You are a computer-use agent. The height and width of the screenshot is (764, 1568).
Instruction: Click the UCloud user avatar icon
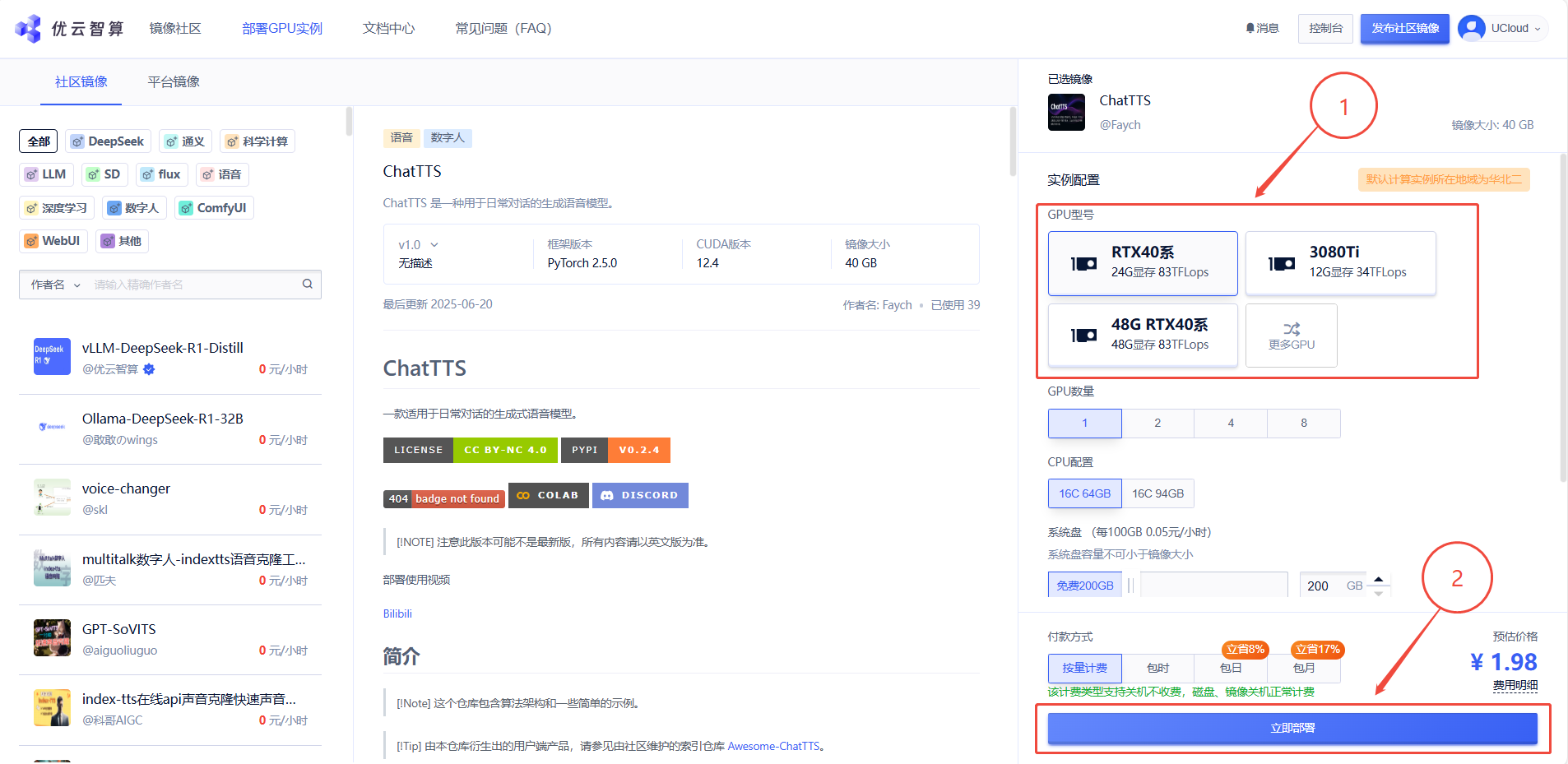point(1471,28)
